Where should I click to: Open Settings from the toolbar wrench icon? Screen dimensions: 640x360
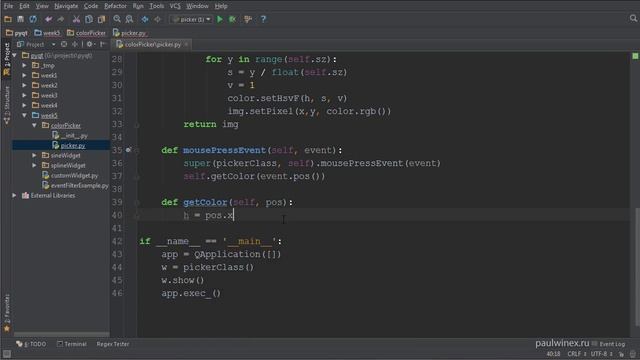(248, 19)
